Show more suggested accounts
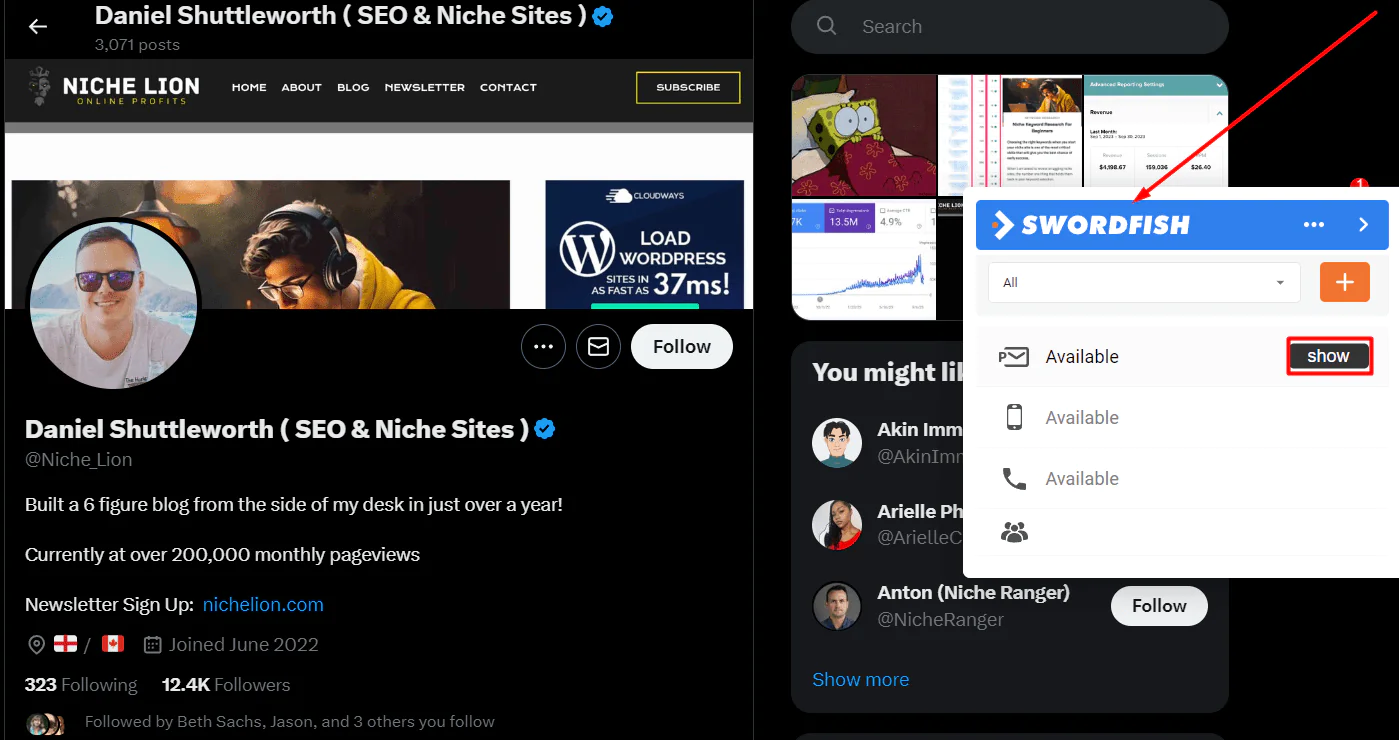The height and width of the screenshot is (740, 1399). pos(861,680)
